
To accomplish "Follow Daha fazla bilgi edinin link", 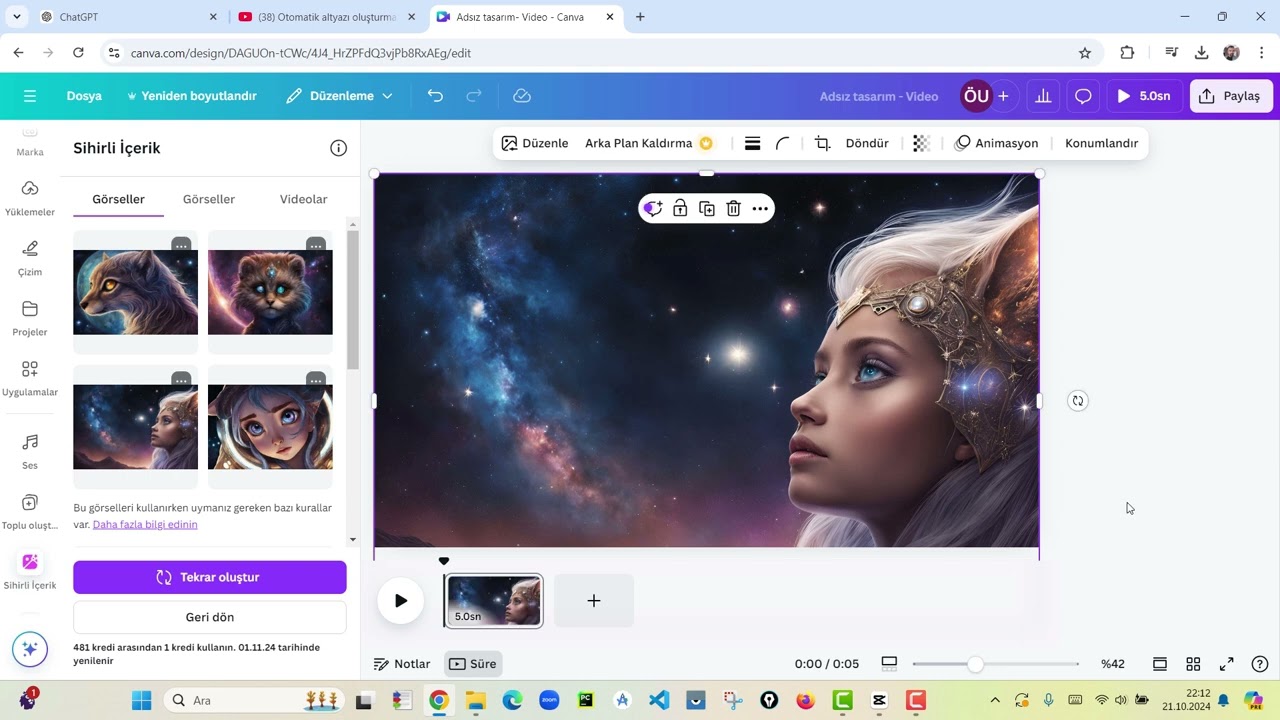I will 145,524.
